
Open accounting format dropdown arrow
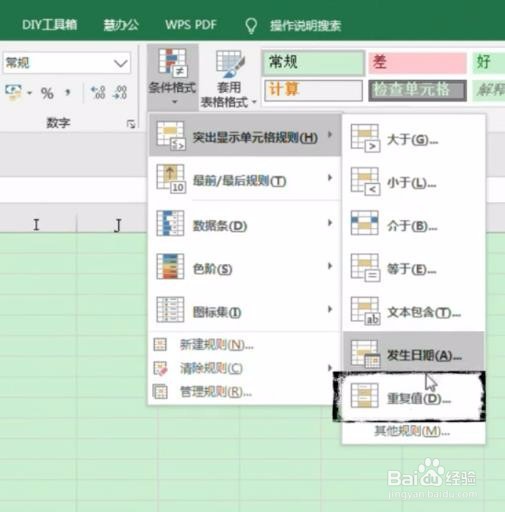(x=29, y=93)
